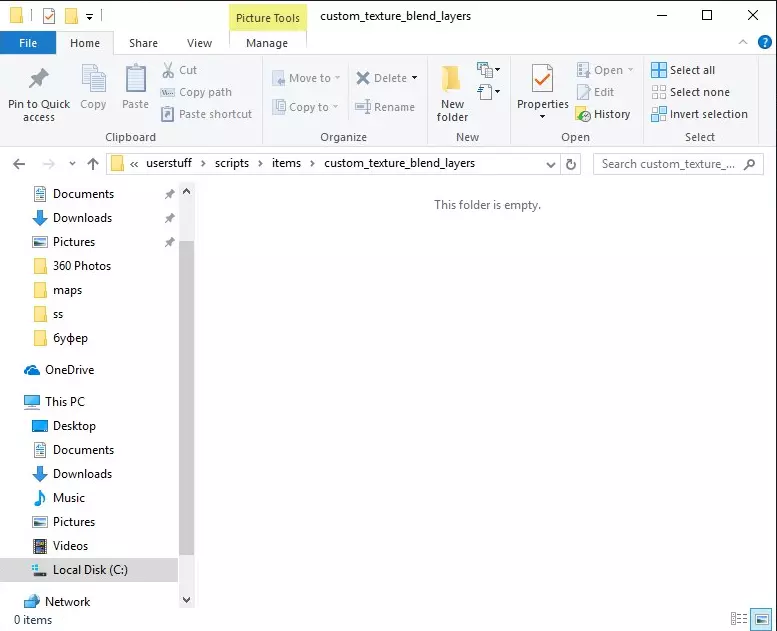This screenshot has width=777, height=631.
Task: Open the Recent locations dropdown
Action: 72,164
